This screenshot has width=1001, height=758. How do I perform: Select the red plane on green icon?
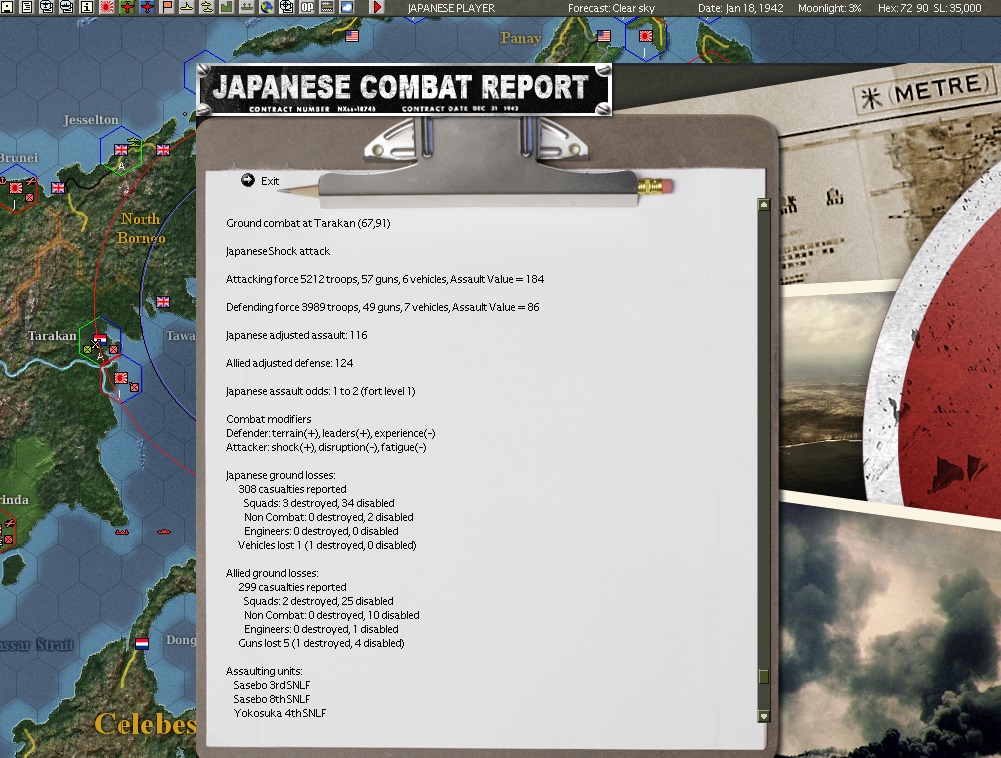pyautogui.click(x=127, y=7)
